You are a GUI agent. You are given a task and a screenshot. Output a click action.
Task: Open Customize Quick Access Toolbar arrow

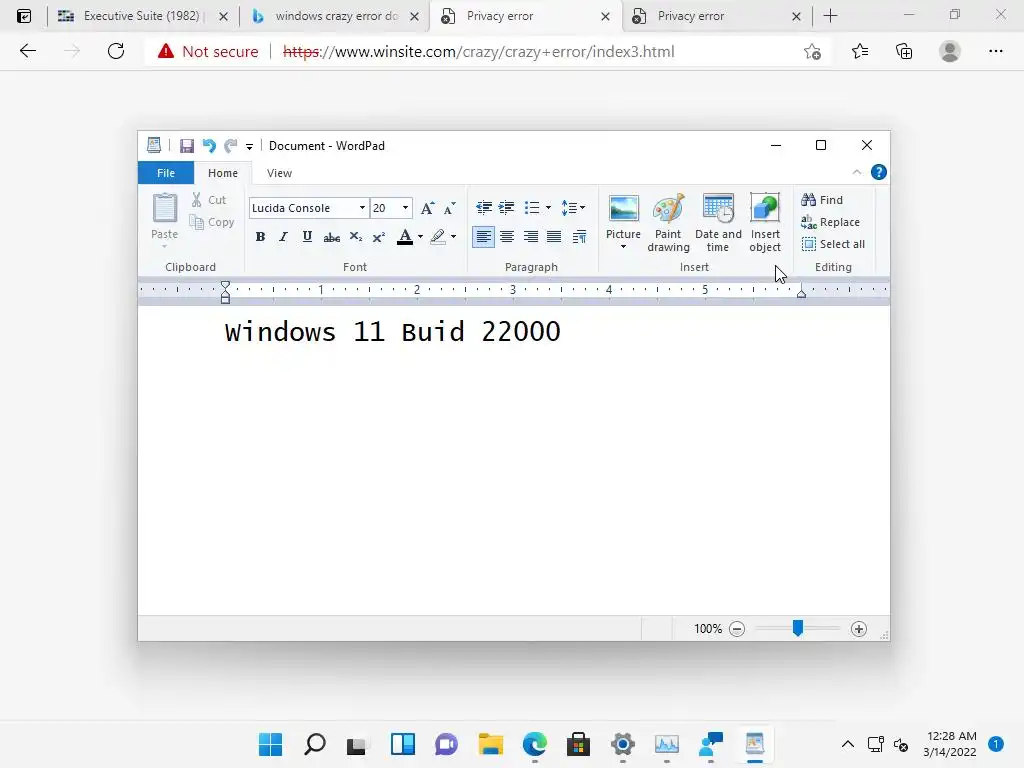(249, 146)
